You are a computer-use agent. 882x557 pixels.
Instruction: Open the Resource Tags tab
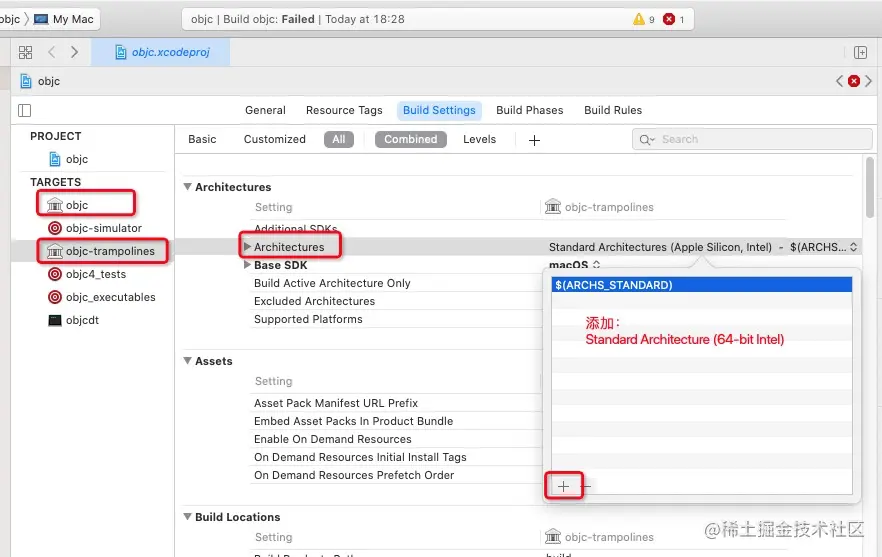coord(344,110)
